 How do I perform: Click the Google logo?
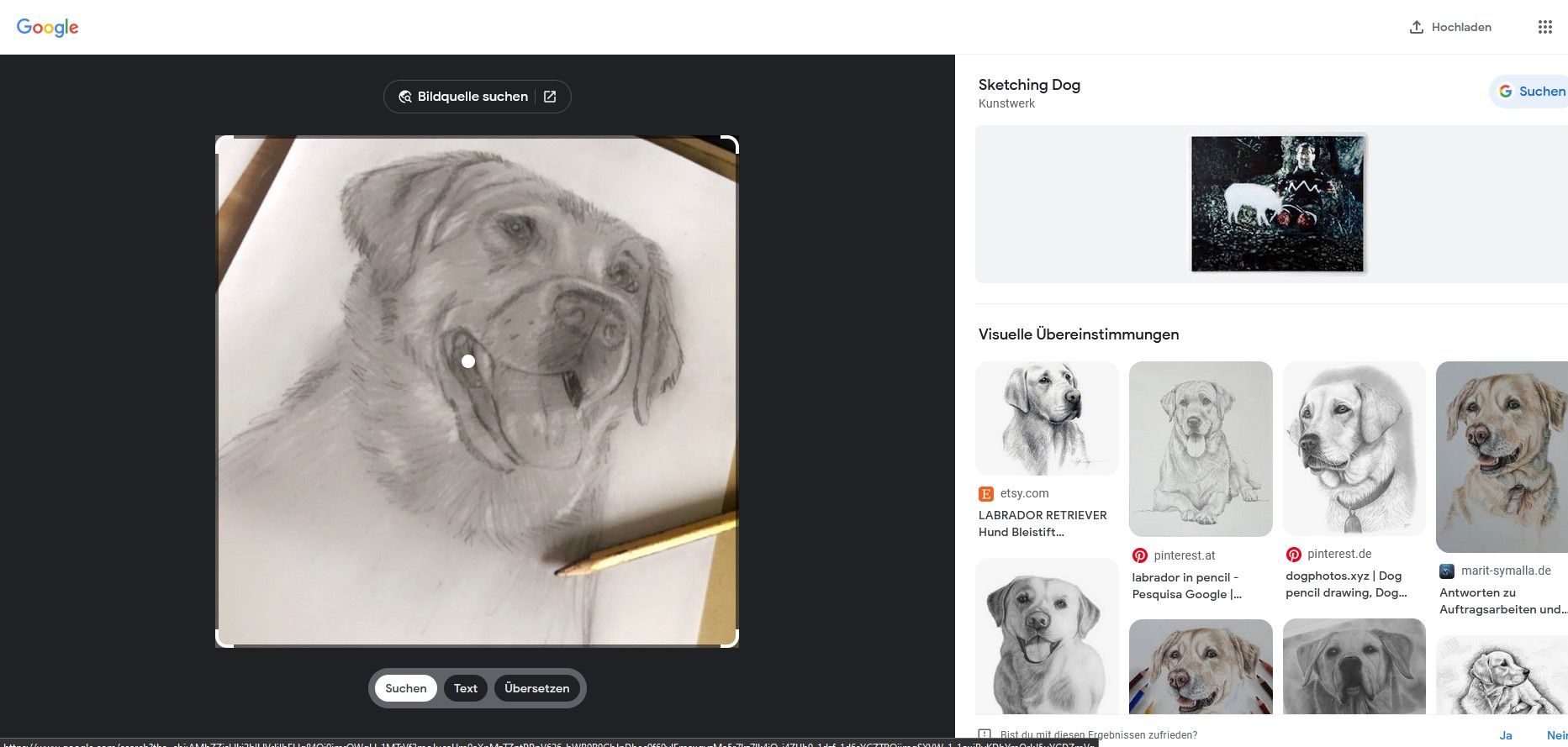click(48, 27)
